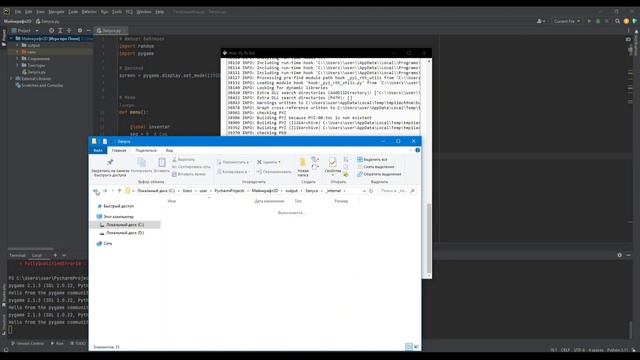Click the expand all icon in Project panel
This screenshot has width=640, height=360.
(x=60, y=31)
